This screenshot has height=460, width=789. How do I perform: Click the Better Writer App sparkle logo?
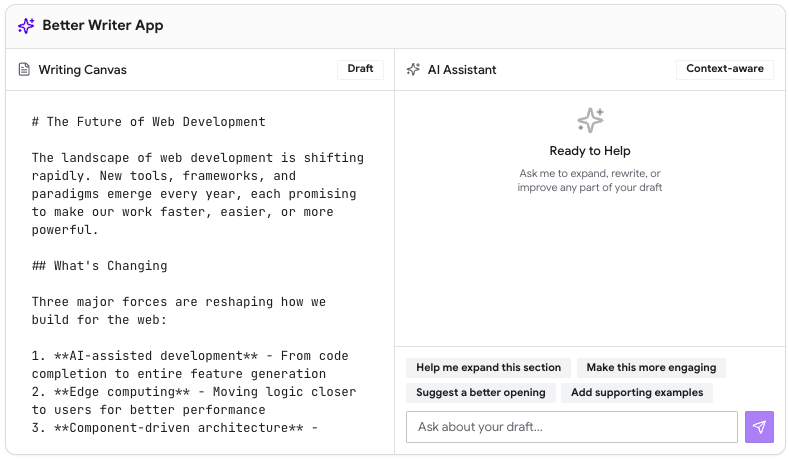(26, 26)
